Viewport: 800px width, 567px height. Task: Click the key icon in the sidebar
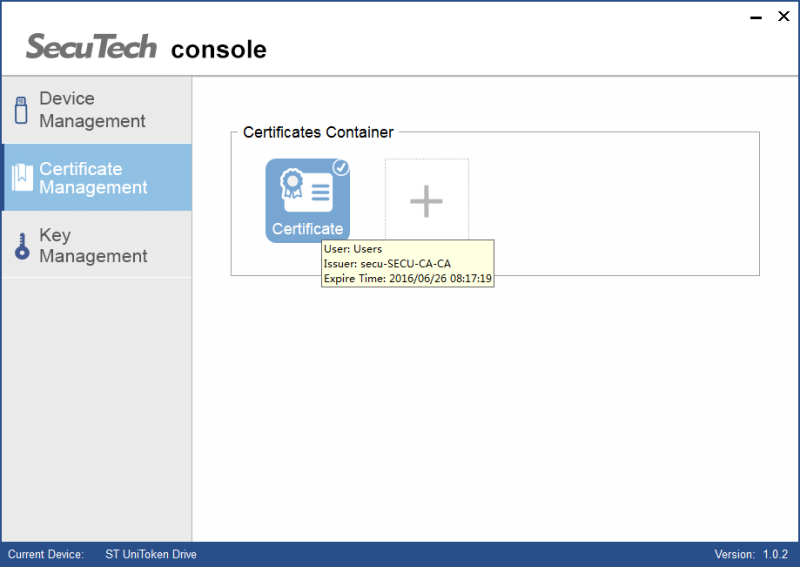(x=21, y=246)
